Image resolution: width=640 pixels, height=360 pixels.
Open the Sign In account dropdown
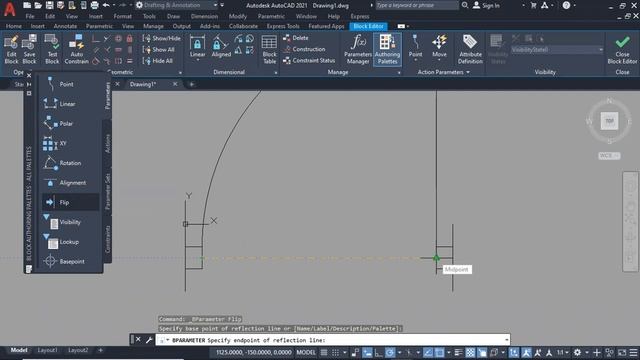tap(524, 6)
